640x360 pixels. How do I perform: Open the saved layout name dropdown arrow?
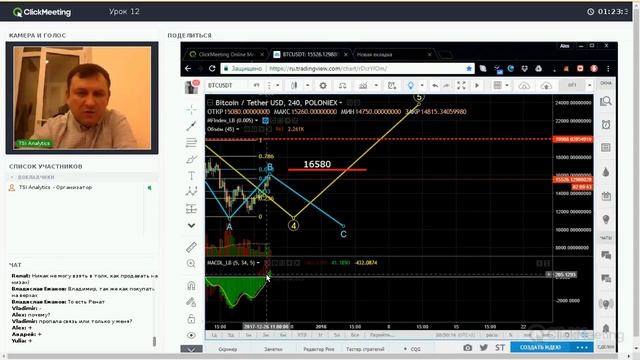click(589, 85)
